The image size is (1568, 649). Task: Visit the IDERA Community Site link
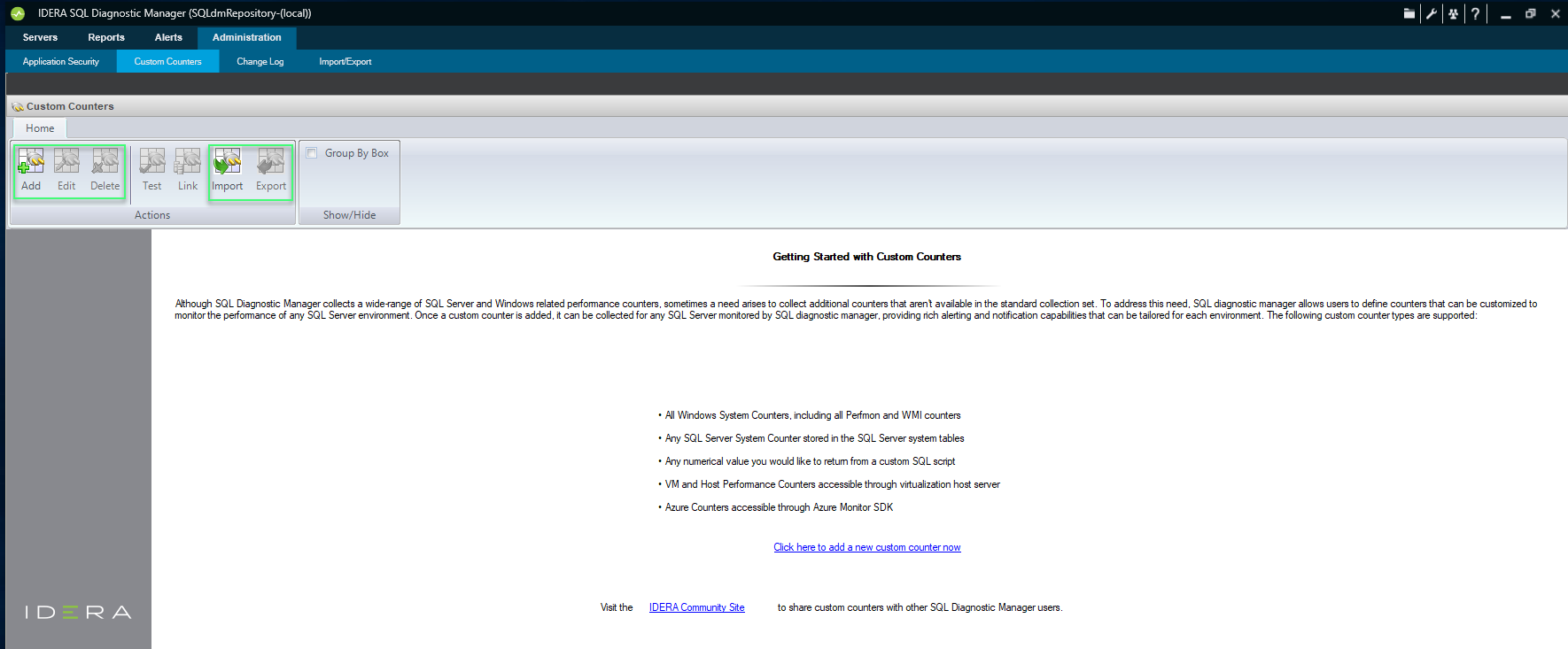[697, 607]
